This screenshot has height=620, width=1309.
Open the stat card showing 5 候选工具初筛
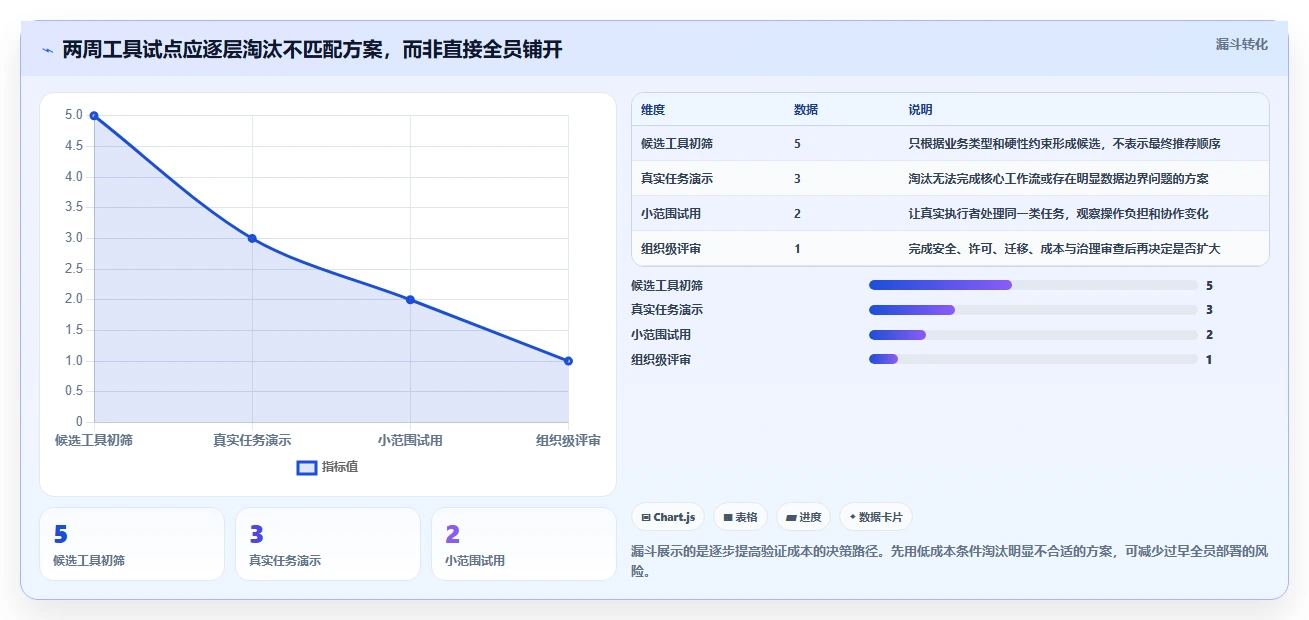click(x=132, y=544)
